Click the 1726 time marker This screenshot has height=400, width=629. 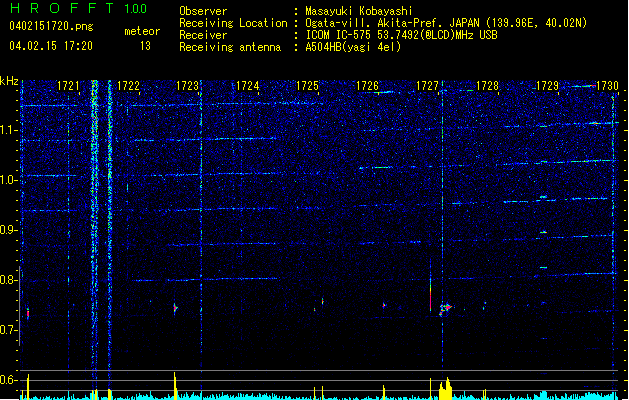(x=367, y=86)
